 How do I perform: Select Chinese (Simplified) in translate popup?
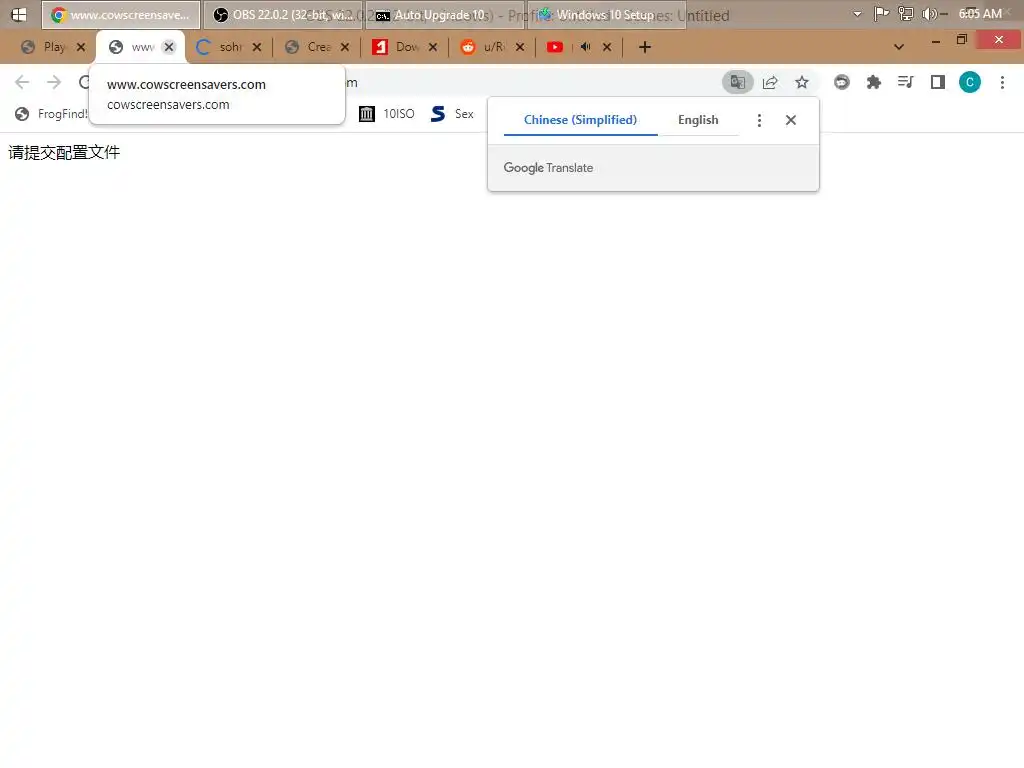(x=580, y=120)
